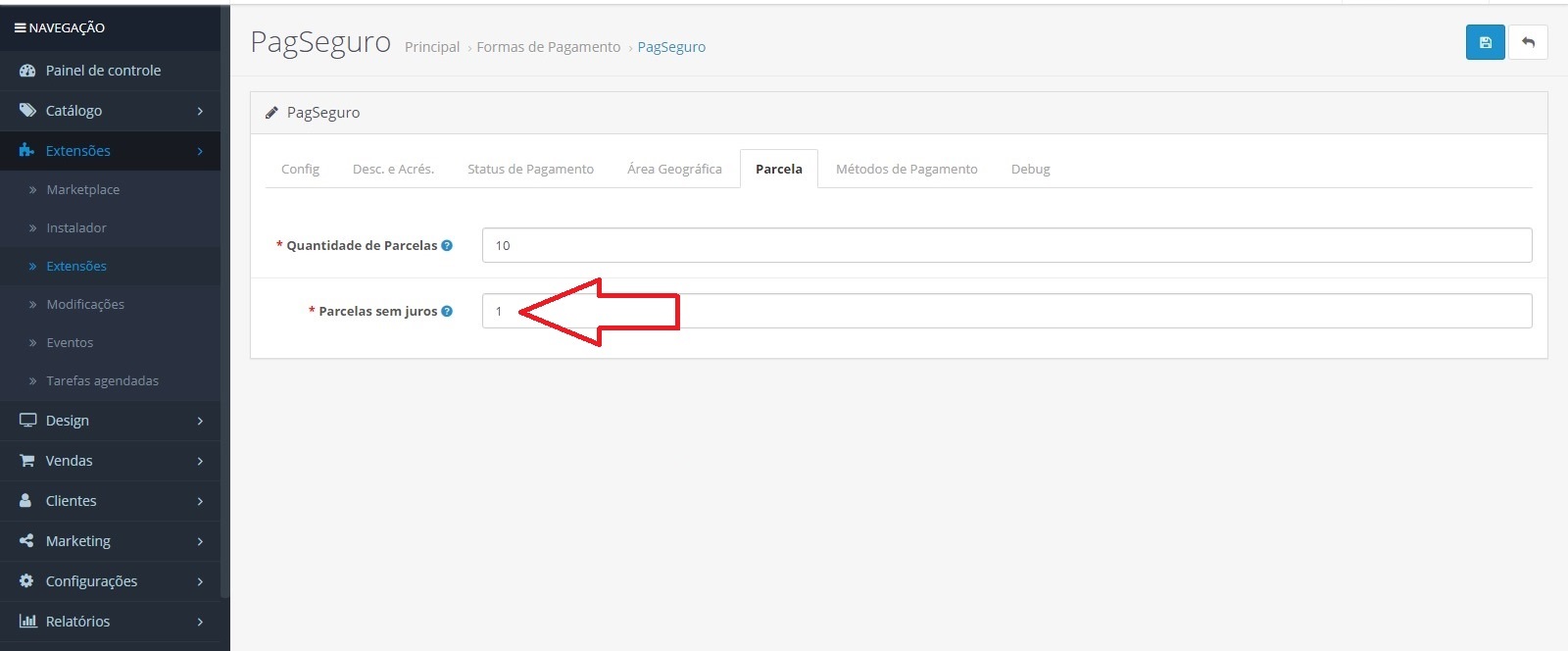The height and width of the screenshot is (651, 1568).
Task: Click the hamburger navigation menu icon
Action: [x=20, y=28]
